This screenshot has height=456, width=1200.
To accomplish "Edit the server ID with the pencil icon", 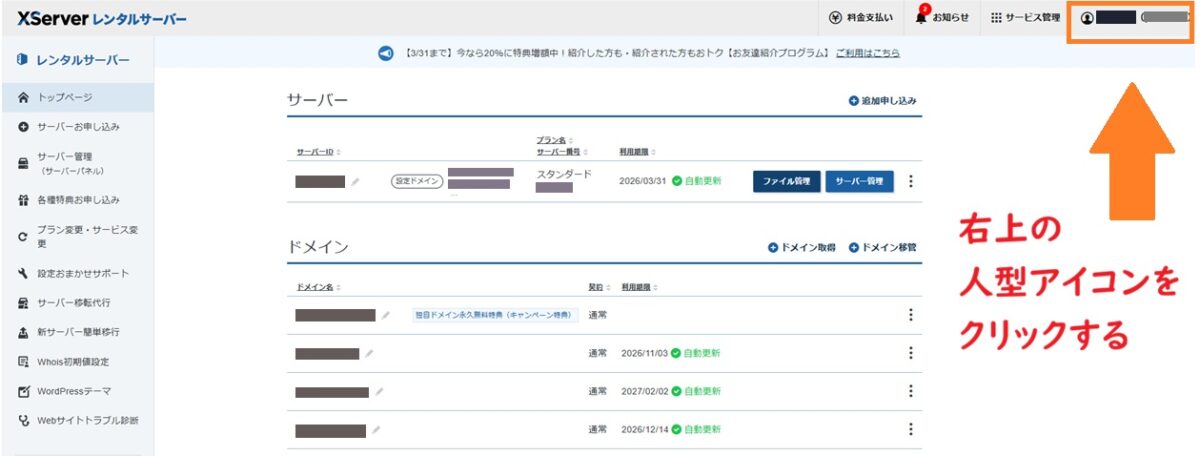I will coord(355,182).
